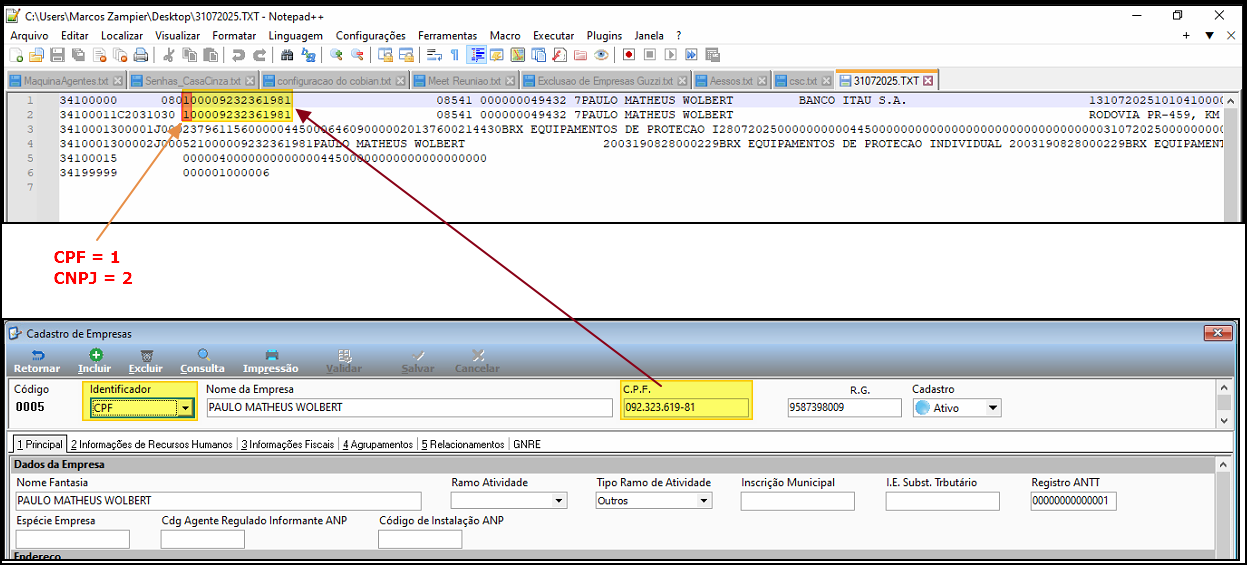Click the Copy toolbar icon
The width and height of the screenshot is (1247, 565).
(189, 55)
